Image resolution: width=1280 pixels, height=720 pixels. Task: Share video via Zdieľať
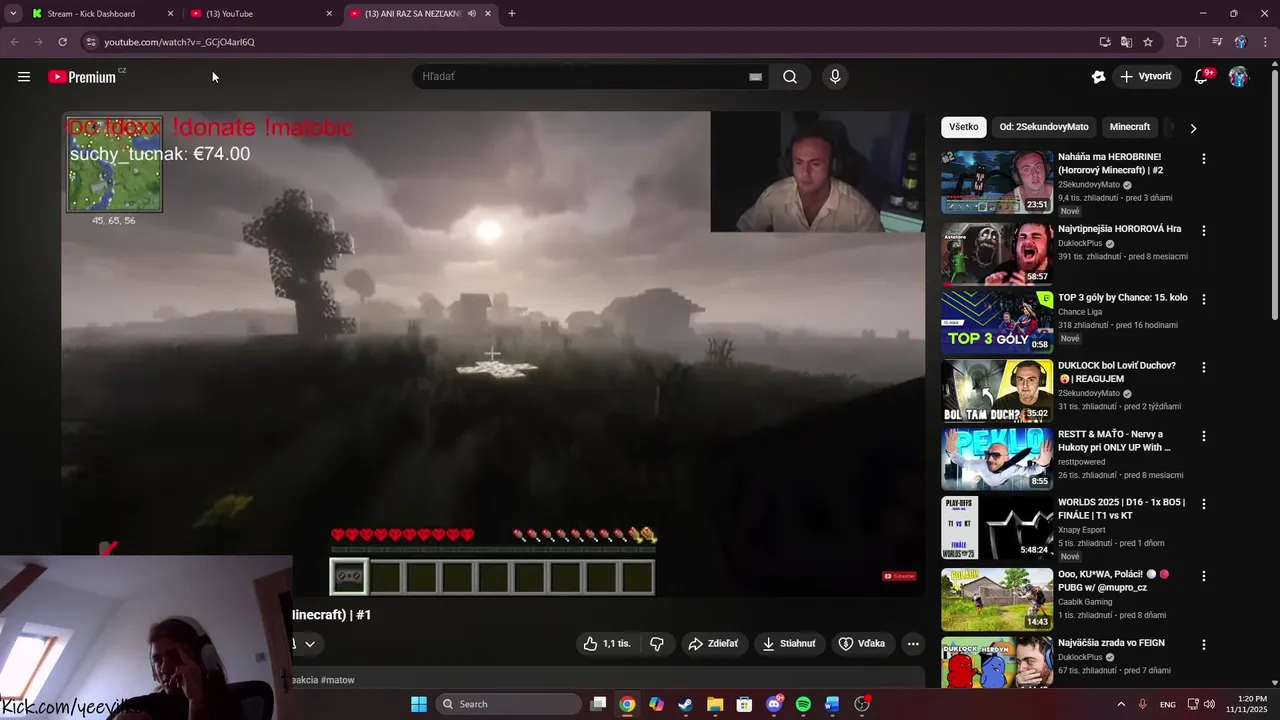click(x=713, y=644)
